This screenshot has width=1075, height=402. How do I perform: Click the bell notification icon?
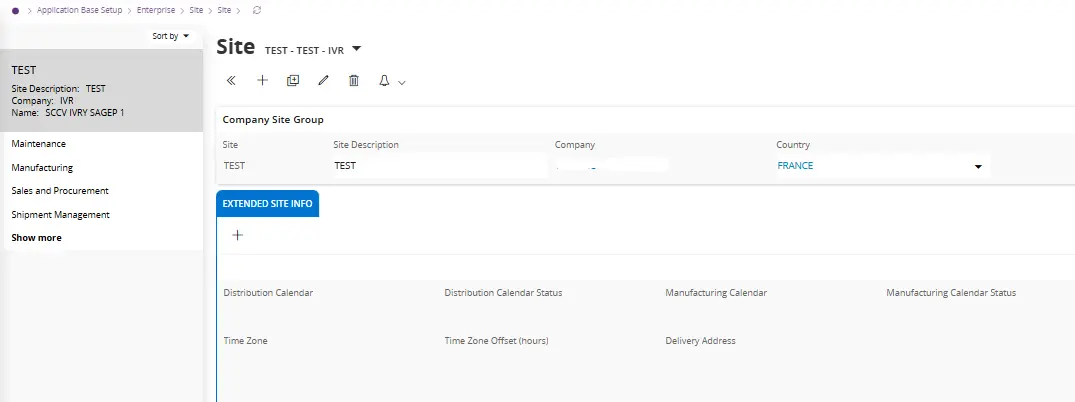click(x=384, y=81)
